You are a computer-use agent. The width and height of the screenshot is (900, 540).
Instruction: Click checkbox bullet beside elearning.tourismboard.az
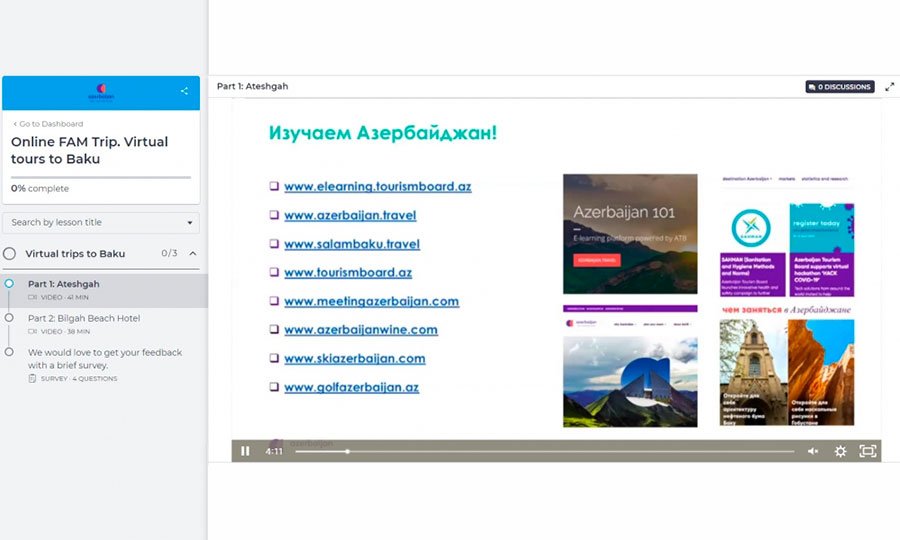click(x=274, y=186)
